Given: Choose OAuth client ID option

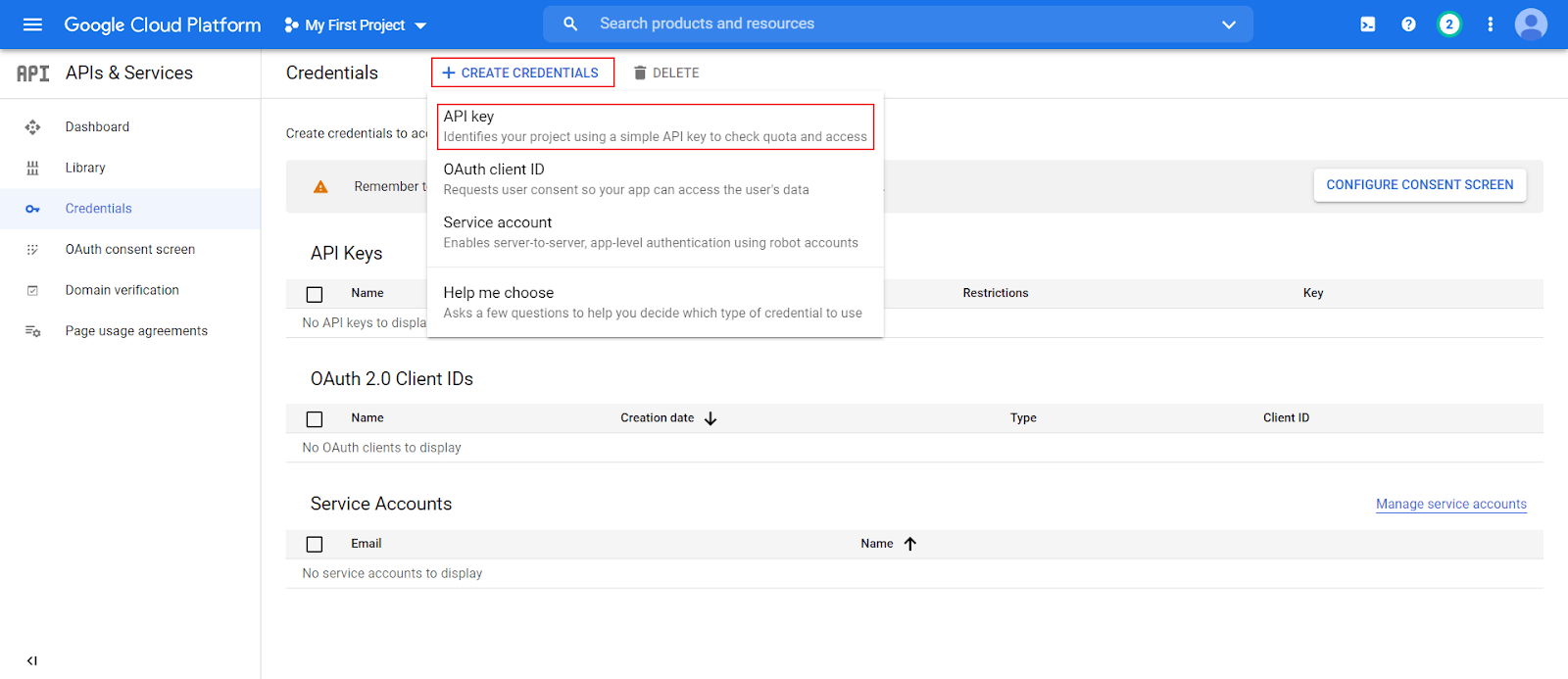Looking at the screenshot, I should [656, 179].
